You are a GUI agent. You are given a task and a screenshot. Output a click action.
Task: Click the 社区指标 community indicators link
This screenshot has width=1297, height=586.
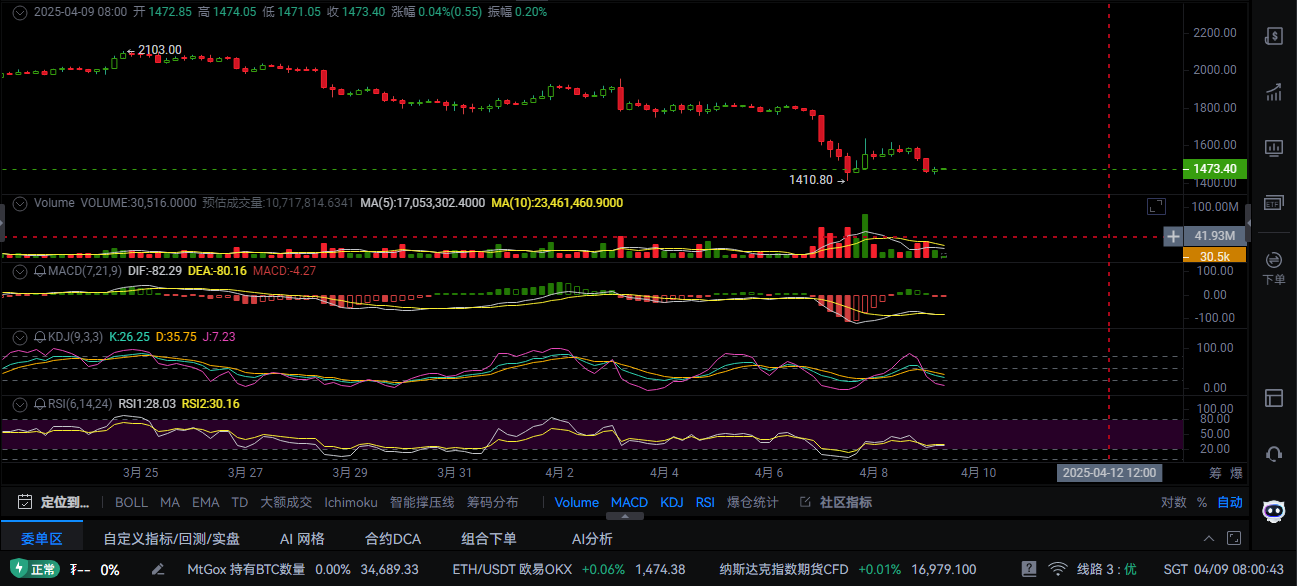pos(836,502)
